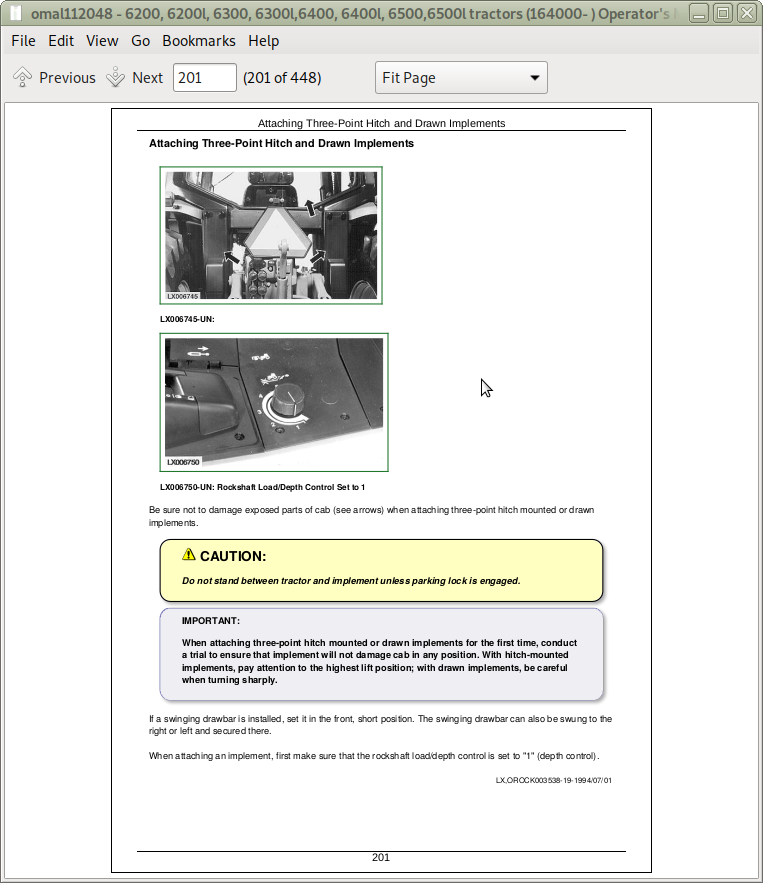Screen dimensions: 763x883
Task: Open the File menu
Action: point(23,41)
